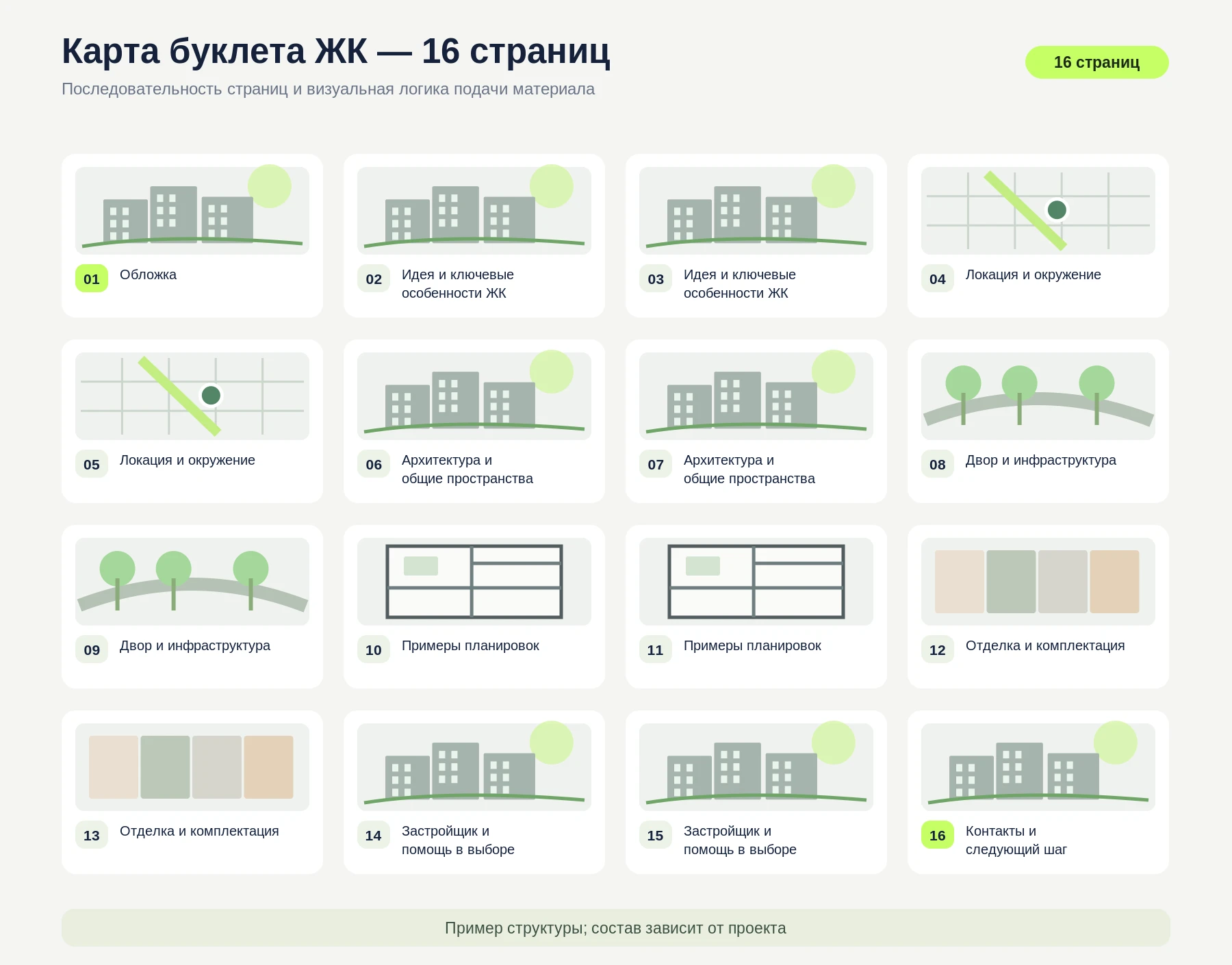
Task: Open the map thumbnail on page 05
Action: (192, 396)
